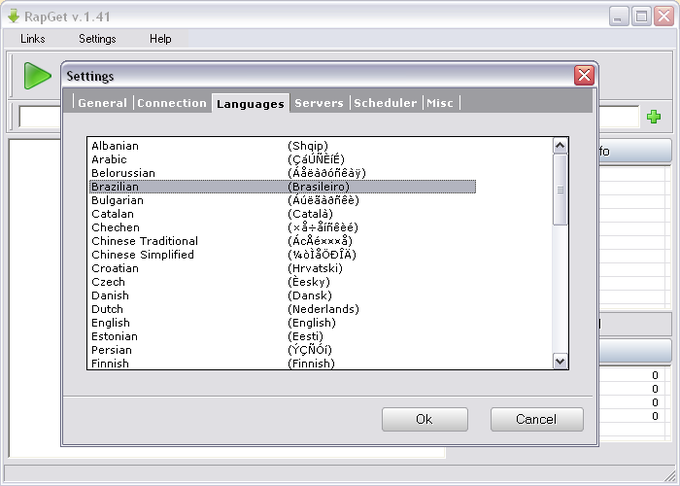Click the Cancel button
Viewport: 680px width, 486px height.
536,419
